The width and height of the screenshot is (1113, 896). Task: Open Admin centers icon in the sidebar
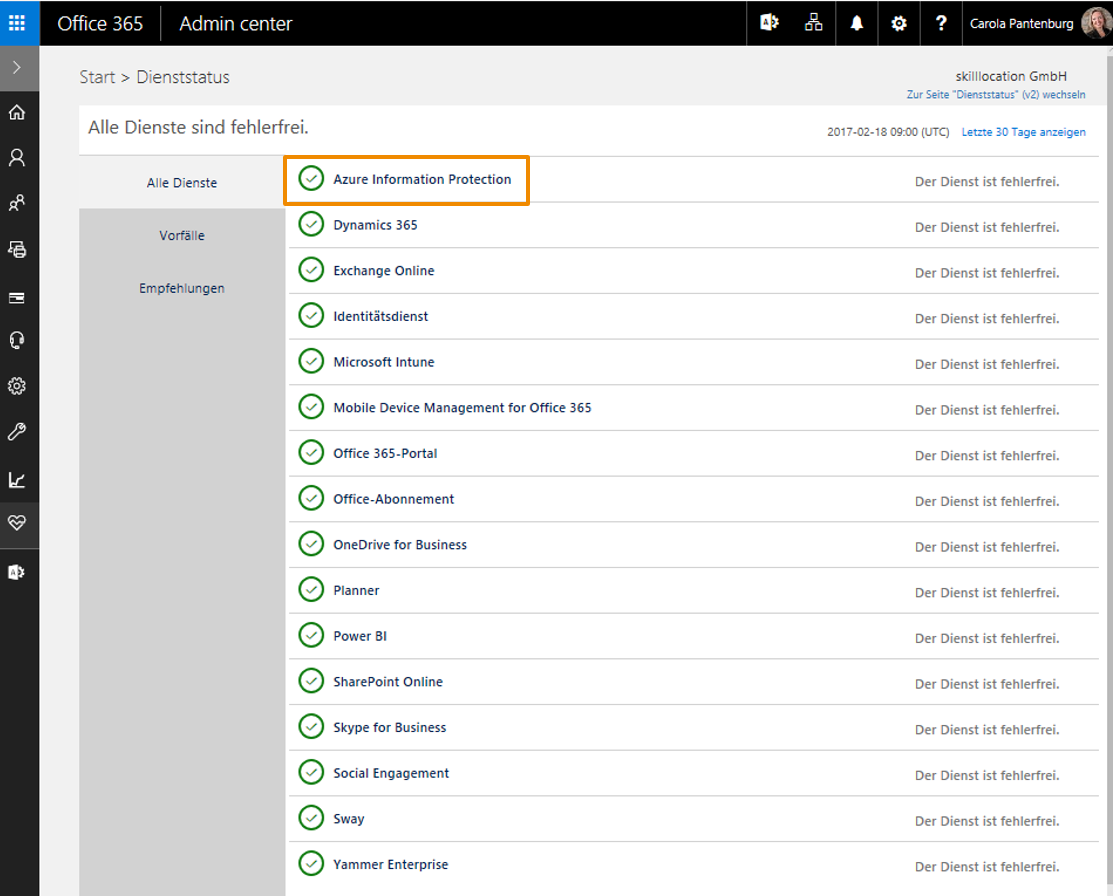17,572
